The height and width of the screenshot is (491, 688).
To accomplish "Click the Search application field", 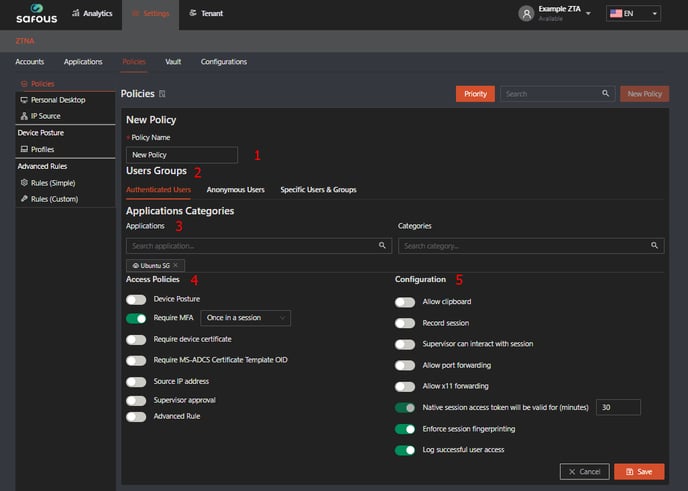I will click(x=259, y=246).
